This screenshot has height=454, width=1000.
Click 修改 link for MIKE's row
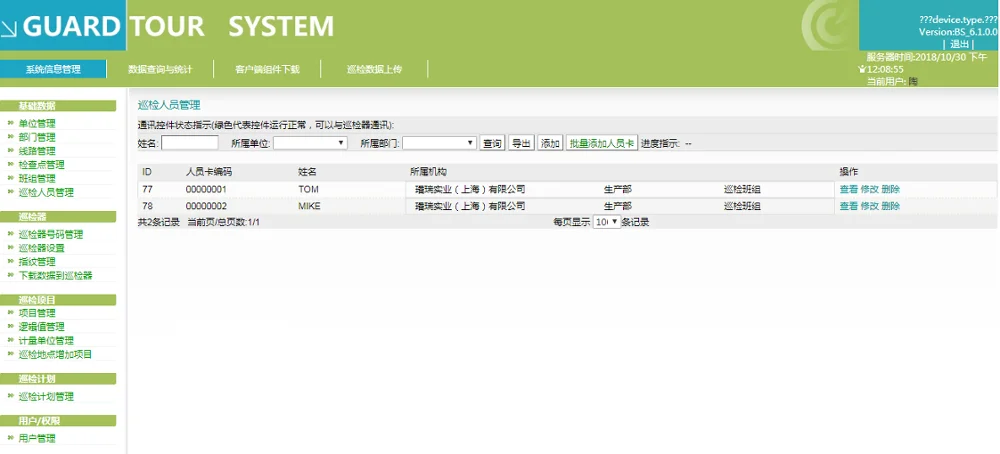point(870,206)
